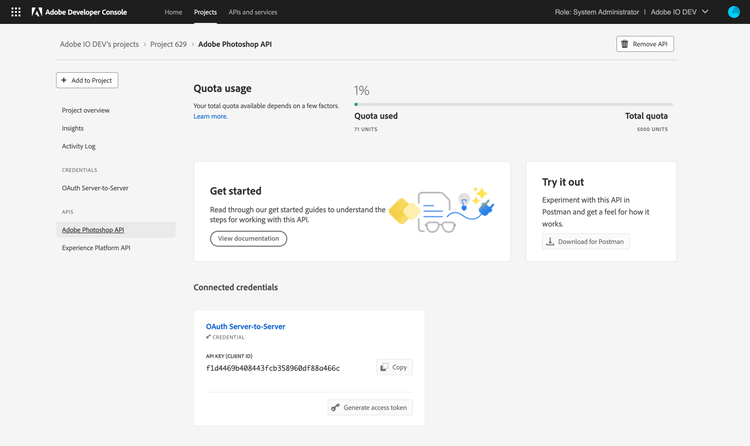The height and width of the screenshot is (446, 750).
Task: Click the trash icon on Remove API
Action: pyautogui.click(x=625, y=44)
